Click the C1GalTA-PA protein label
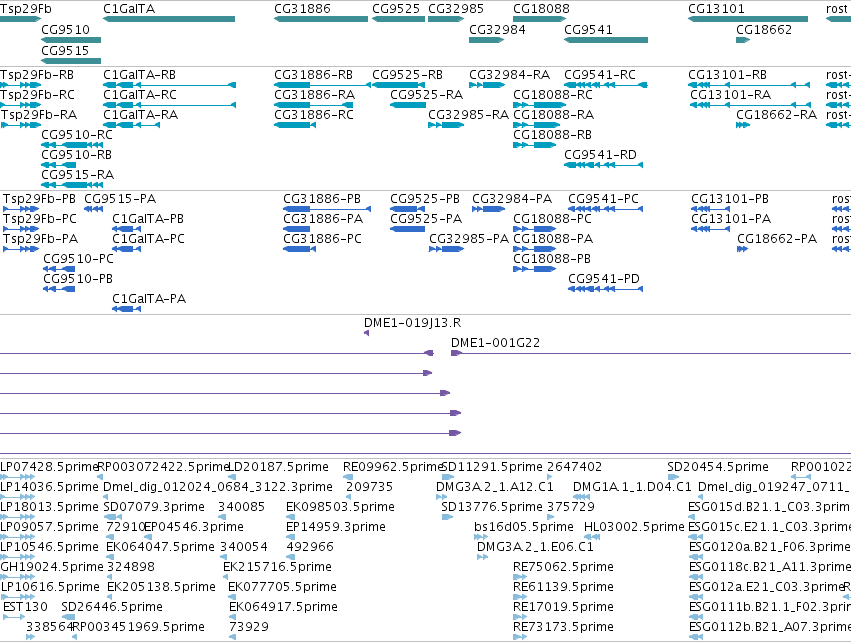851x642 pixels. 149,298
